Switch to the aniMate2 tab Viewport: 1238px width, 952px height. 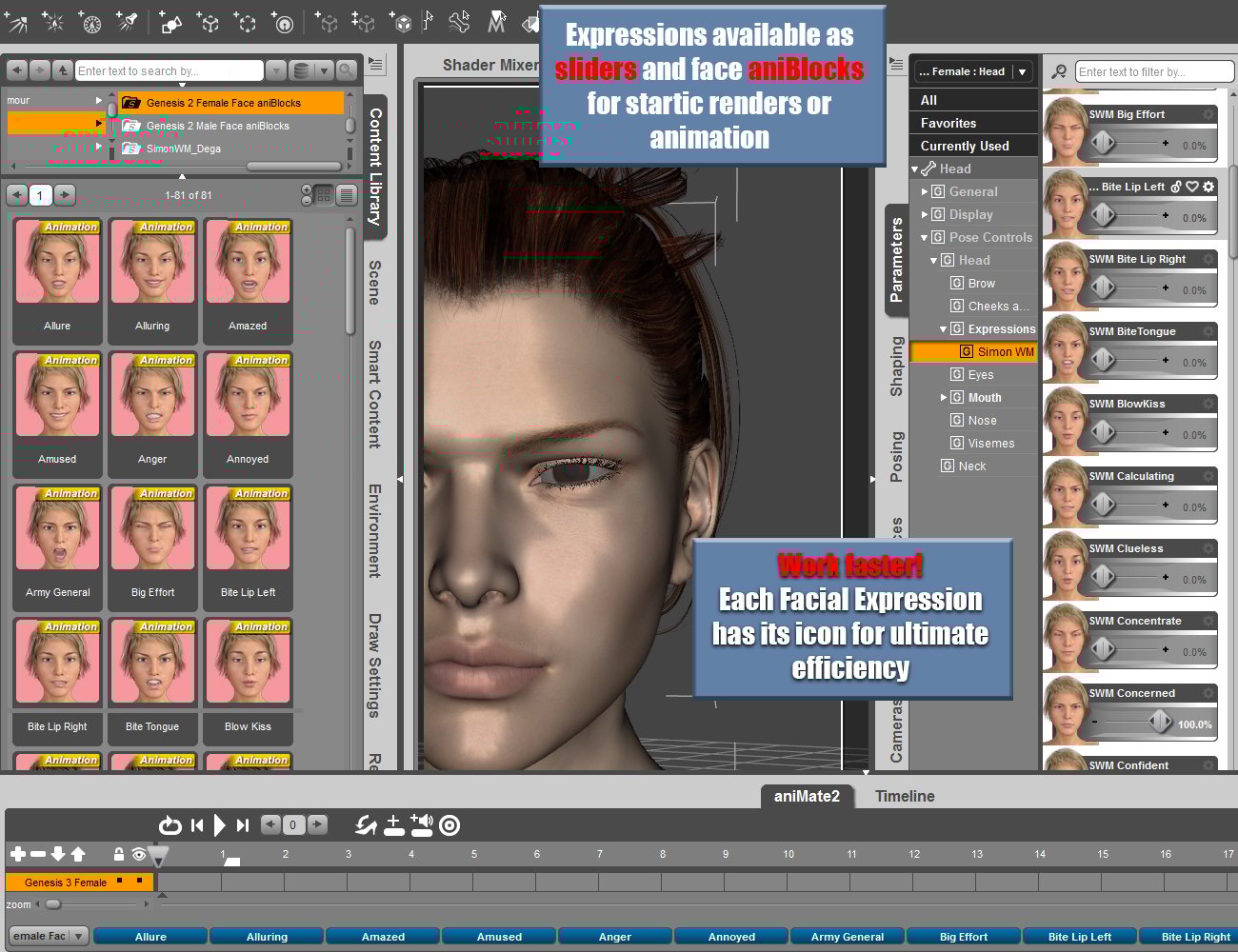(x=807, y=796)
